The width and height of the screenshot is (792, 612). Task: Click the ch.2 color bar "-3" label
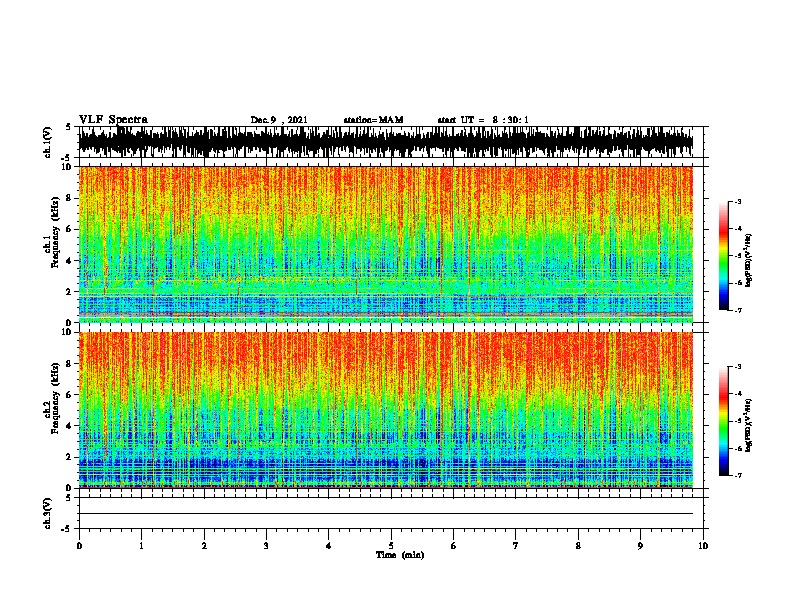click(x=738, y=367)
